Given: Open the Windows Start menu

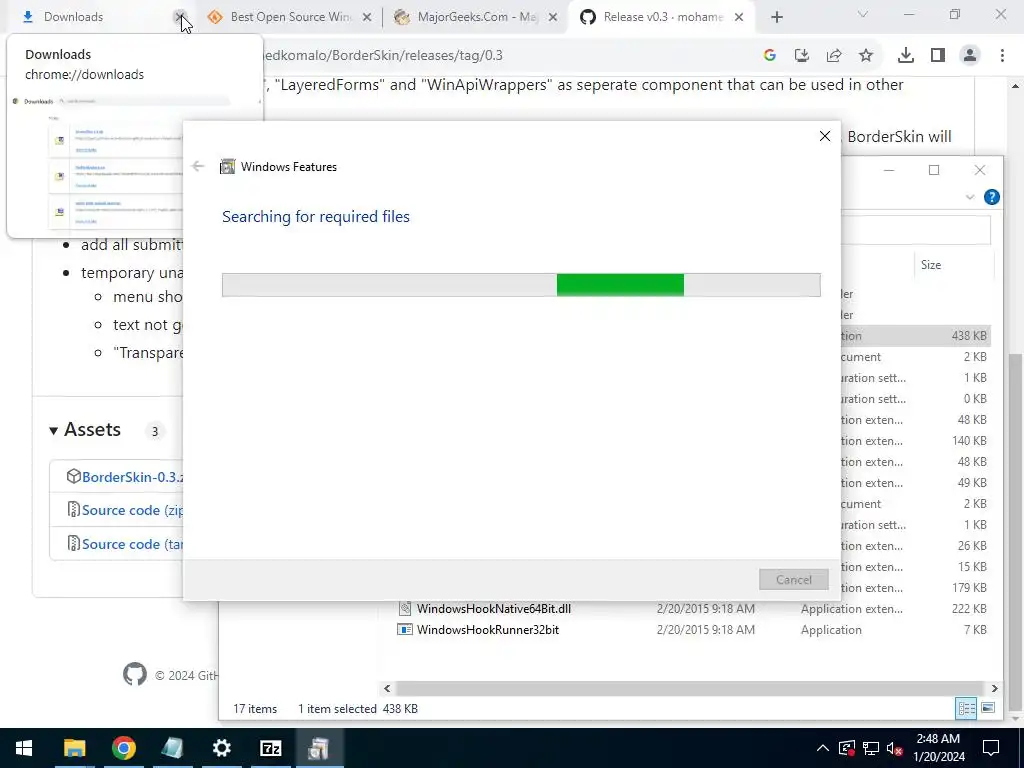Looking at the screenshot, I should pos(24,748).
